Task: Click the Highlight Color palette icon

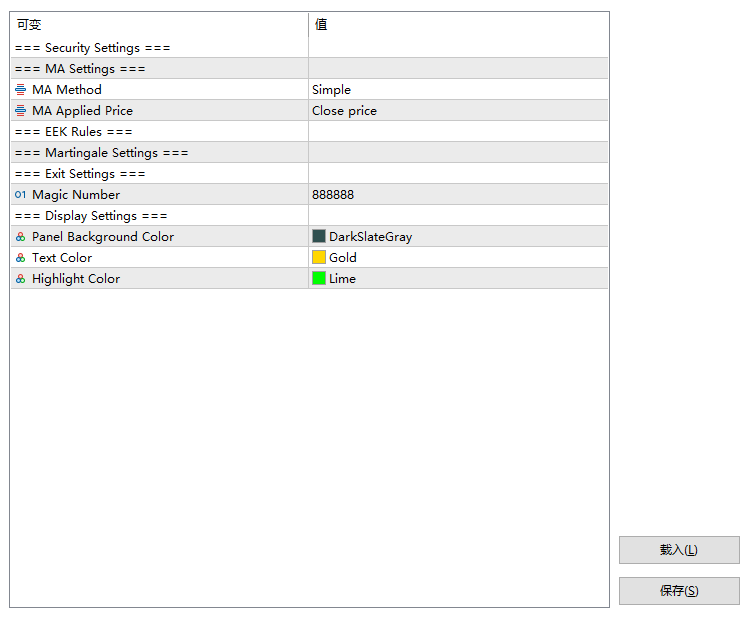Action: tap(21, 278)
